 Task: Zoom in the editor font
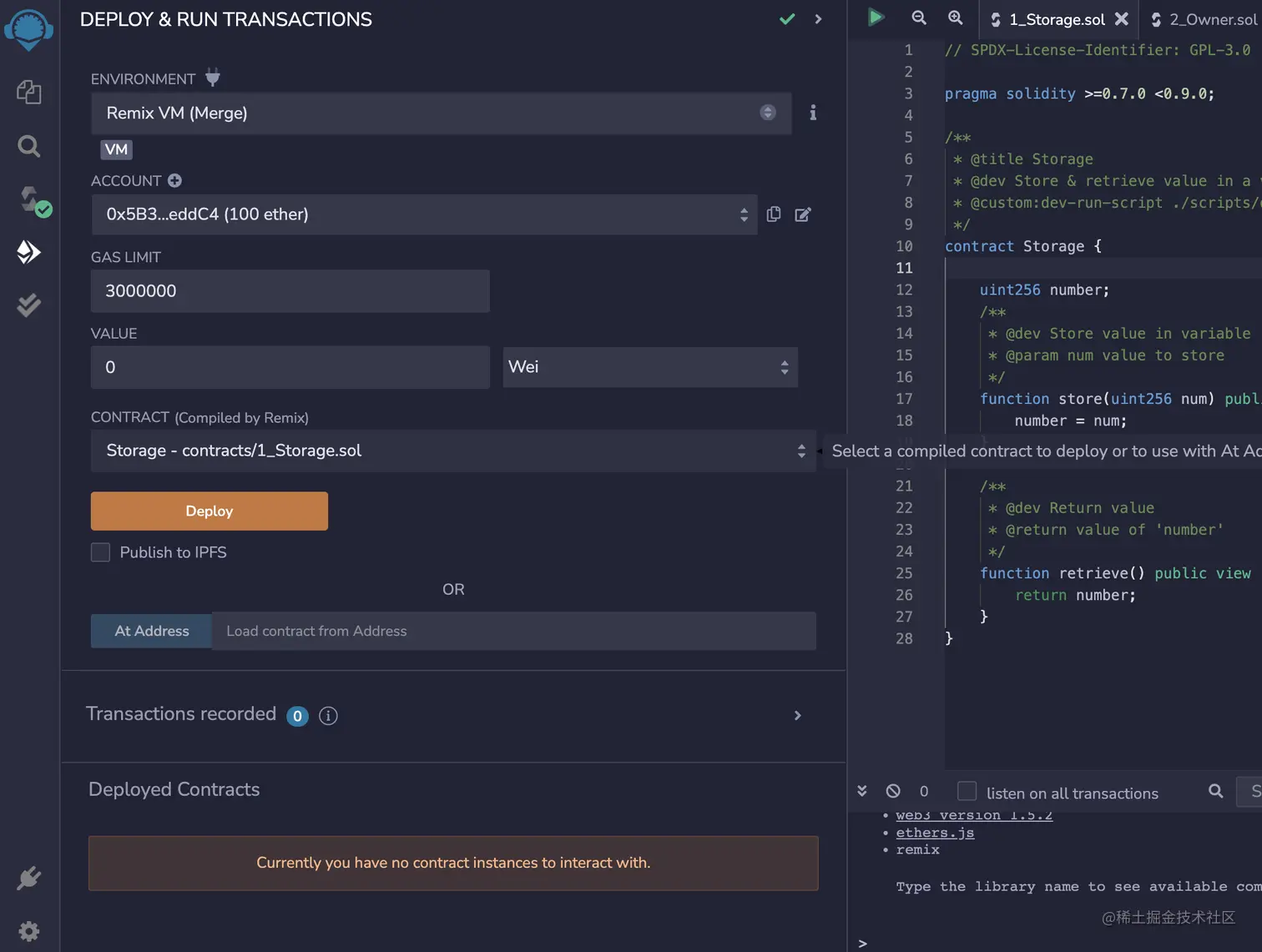(956, 18)
